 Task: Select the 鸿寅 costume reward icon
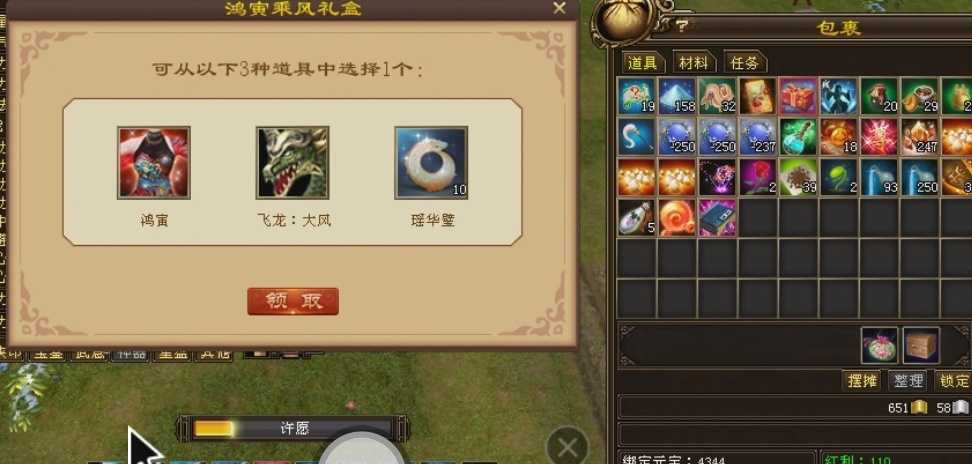coord(154,163)
